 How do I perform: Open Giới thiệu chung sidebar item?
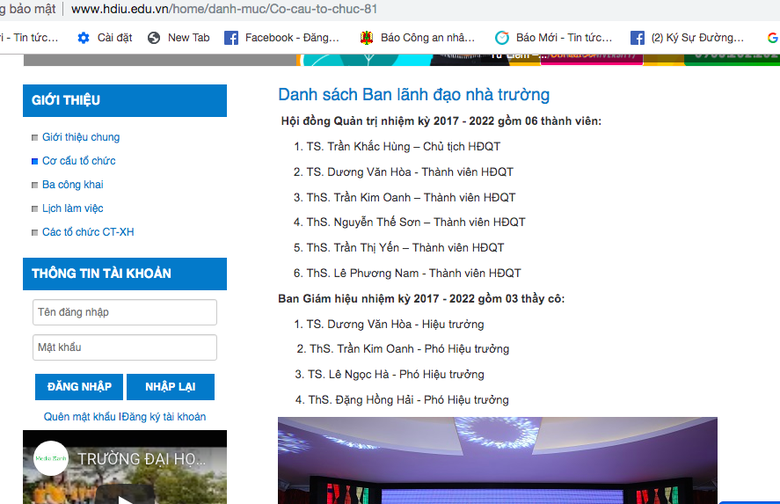click(80, 137)
